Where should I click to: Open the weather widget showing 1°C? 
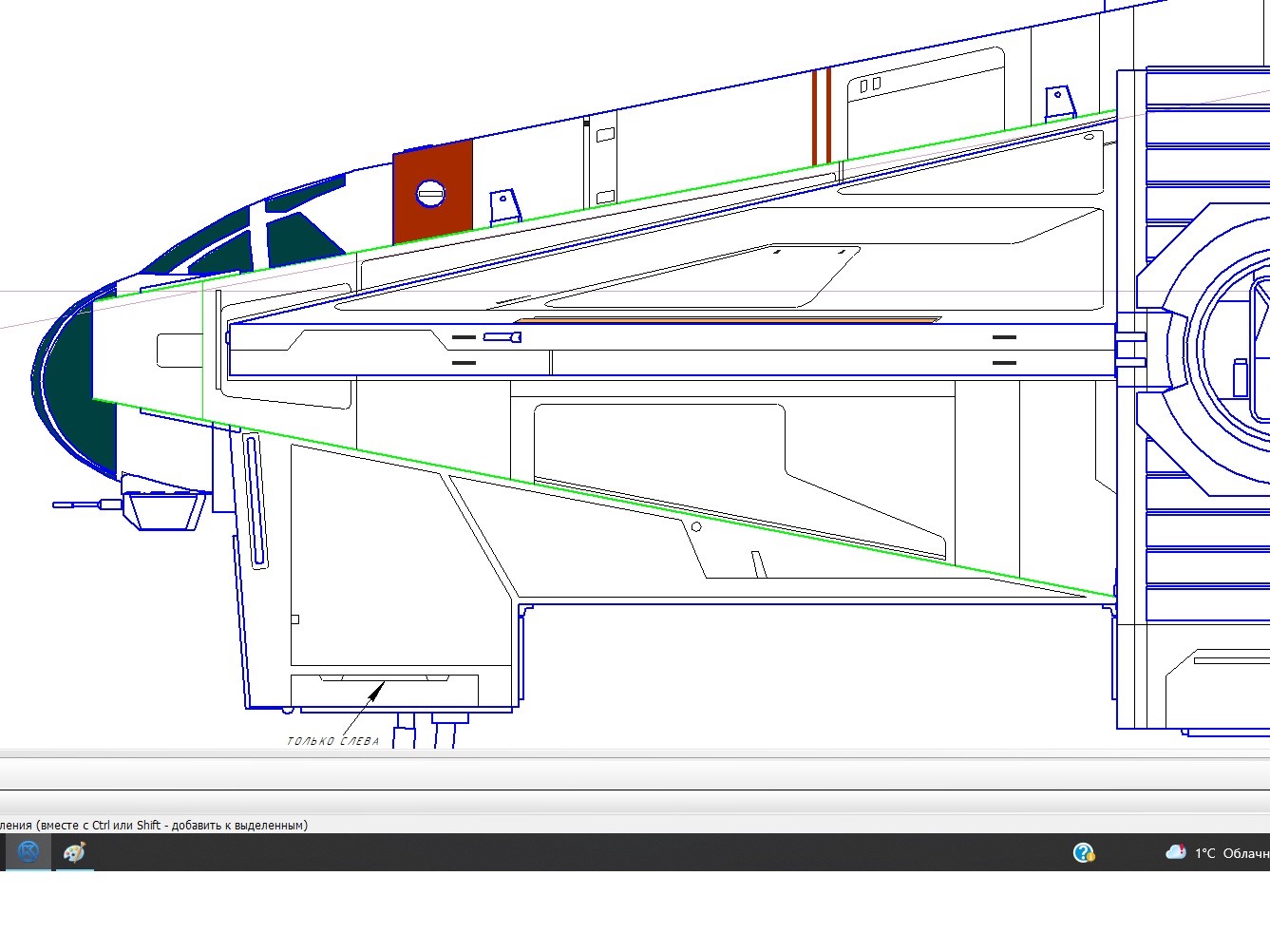tap(1217, 852)
